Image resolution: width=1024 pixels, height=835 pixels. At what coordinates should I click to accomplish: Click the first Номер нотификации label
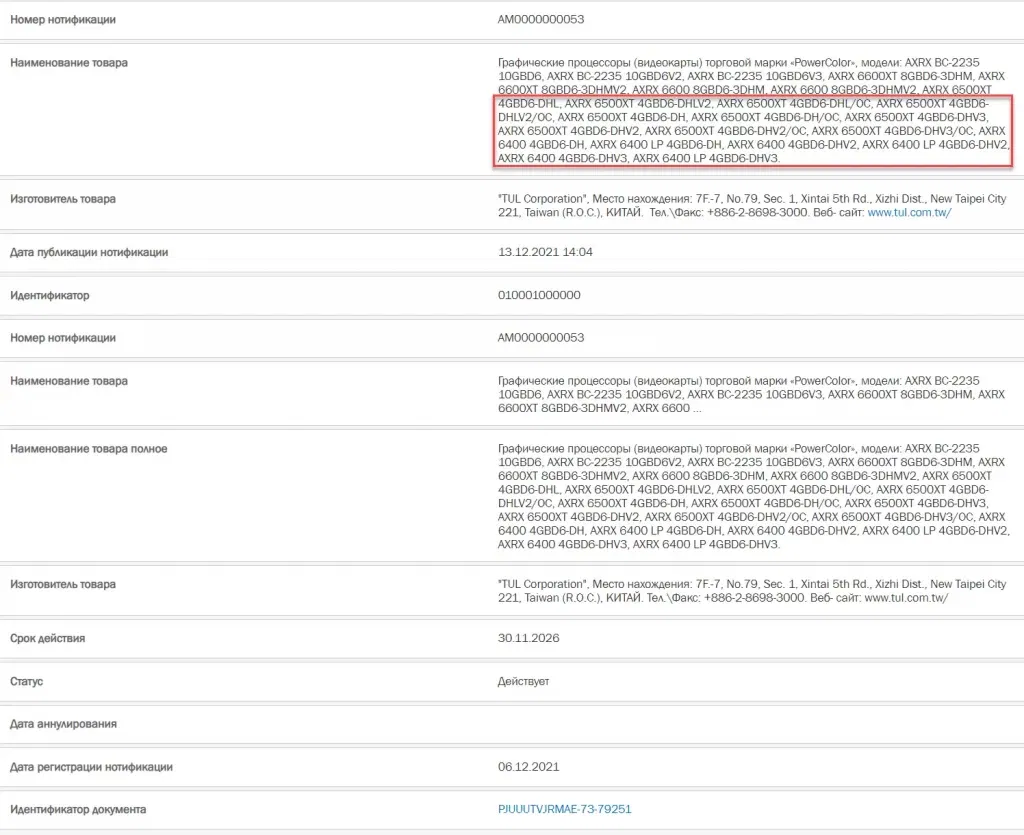pyautogui.click(x=63, y=20)
